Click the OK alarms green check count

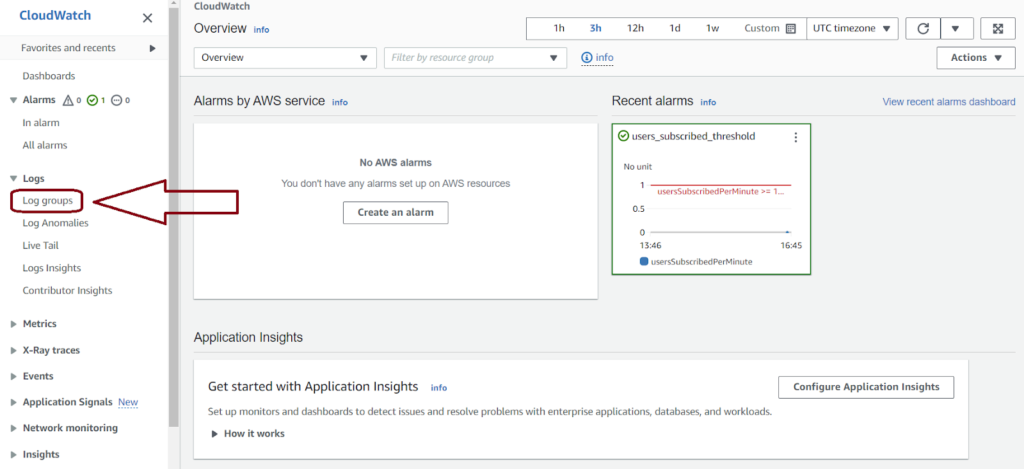(96, 101)
